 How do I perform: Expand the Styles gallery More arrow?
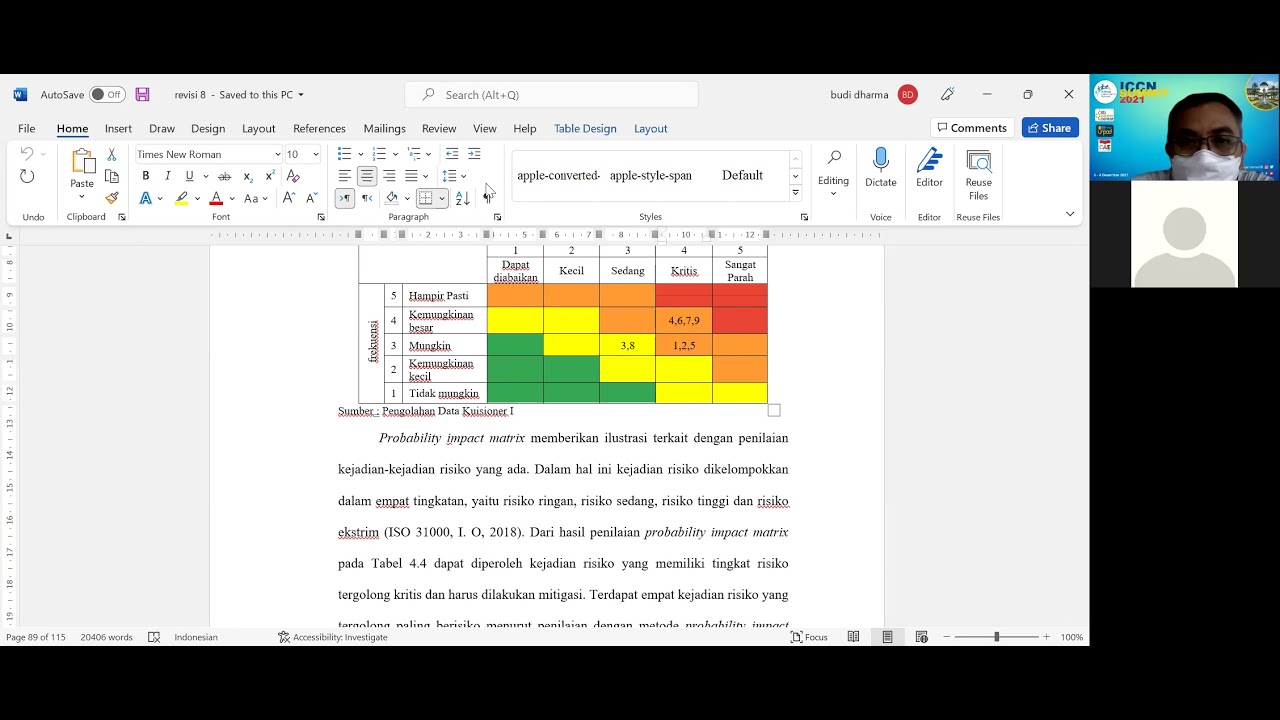pos(796,192)
